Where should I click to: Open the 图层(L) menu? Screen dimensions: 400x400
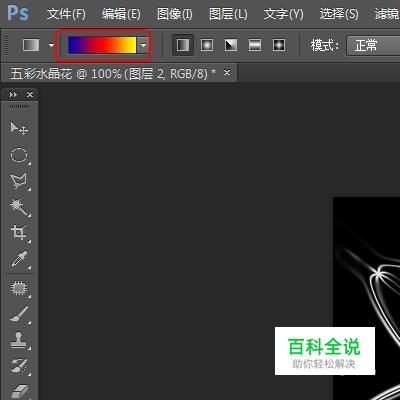[228, 14]
